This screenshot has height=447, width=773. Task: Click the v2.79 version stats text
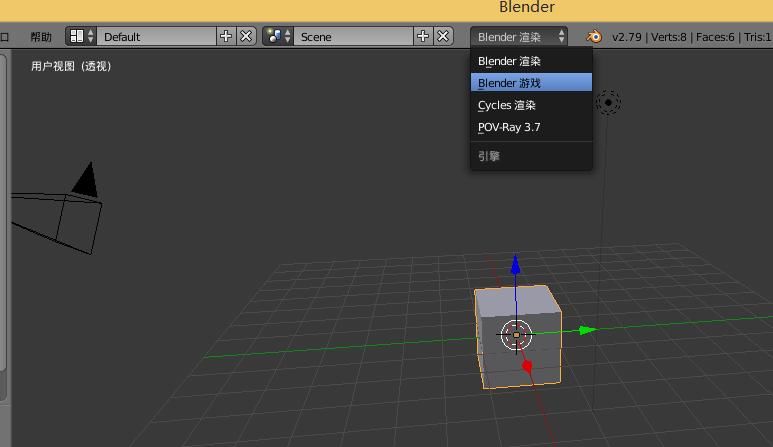[x=691, y=37]
